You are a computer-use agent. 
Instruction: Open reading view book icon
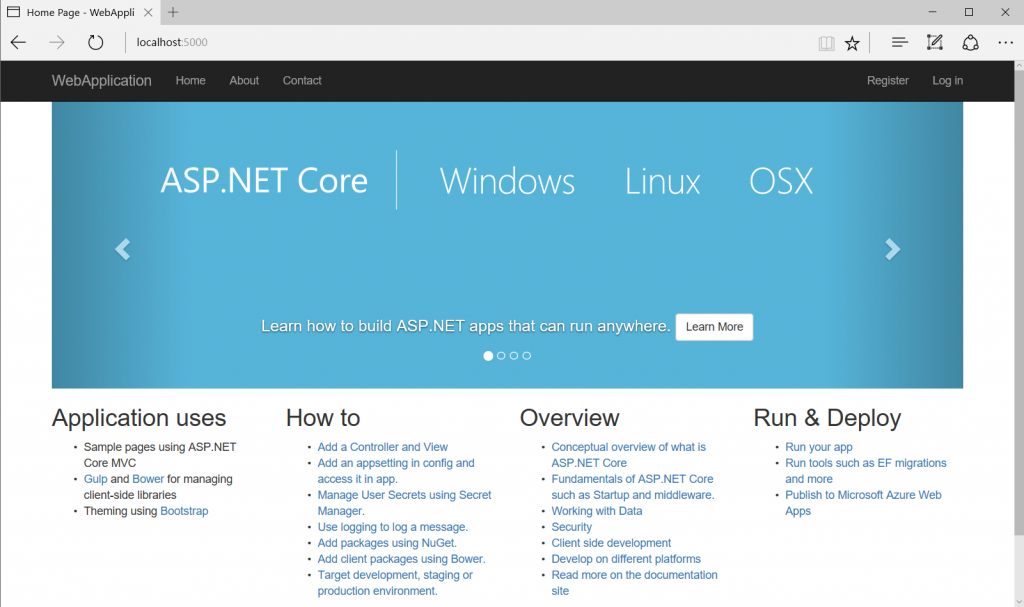coord(826,43)
